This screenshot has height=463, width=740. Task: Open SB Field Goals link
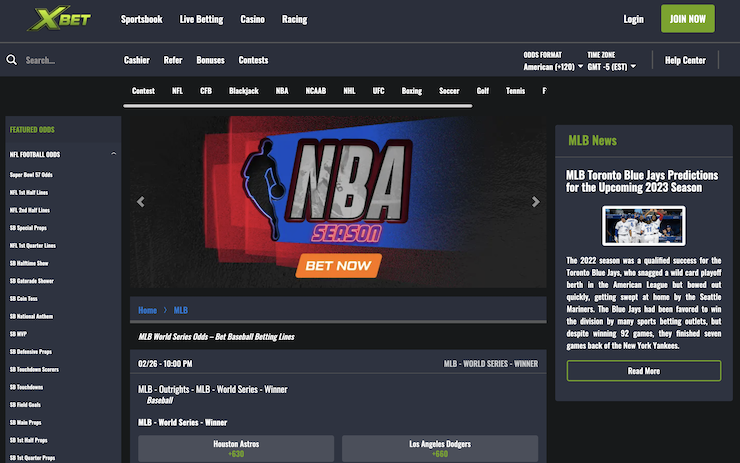25,405
